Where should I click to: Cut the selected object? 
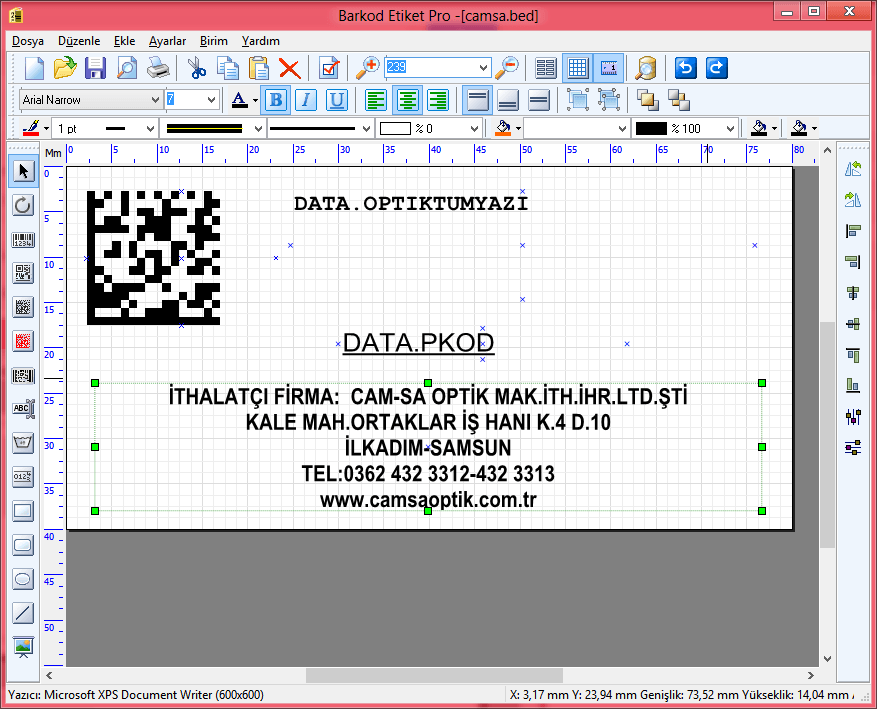click(x=196, y=68)
